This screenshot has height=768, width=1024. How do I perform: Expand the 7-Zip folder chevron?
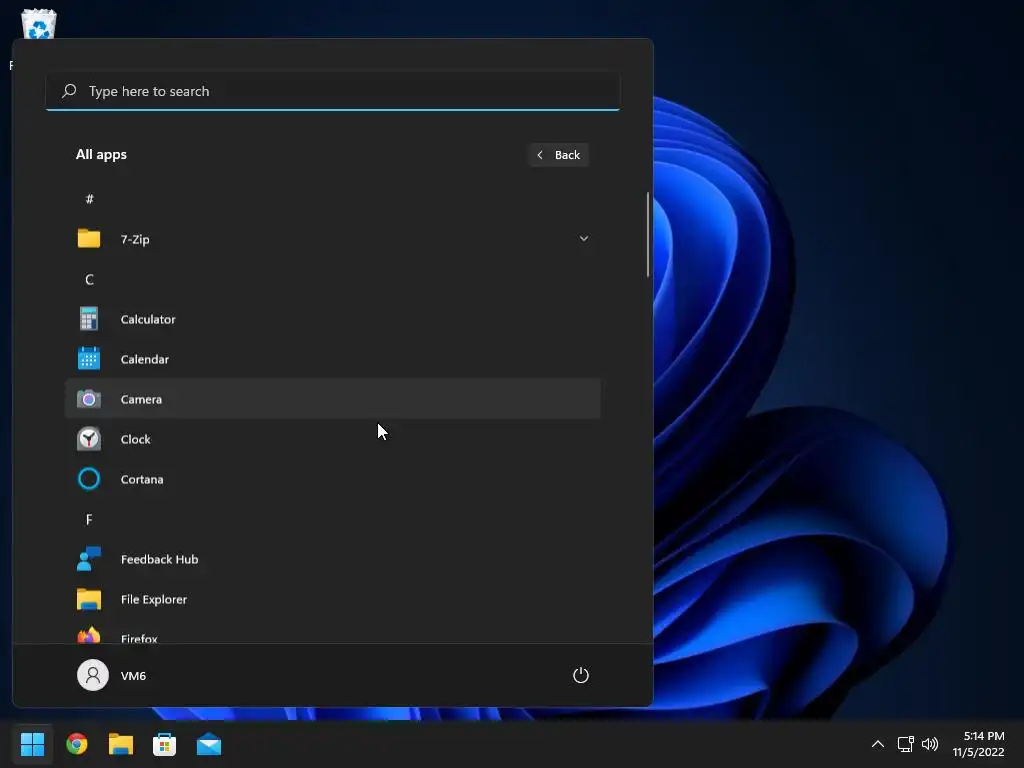pyautogui.click(x=583, y=238)
